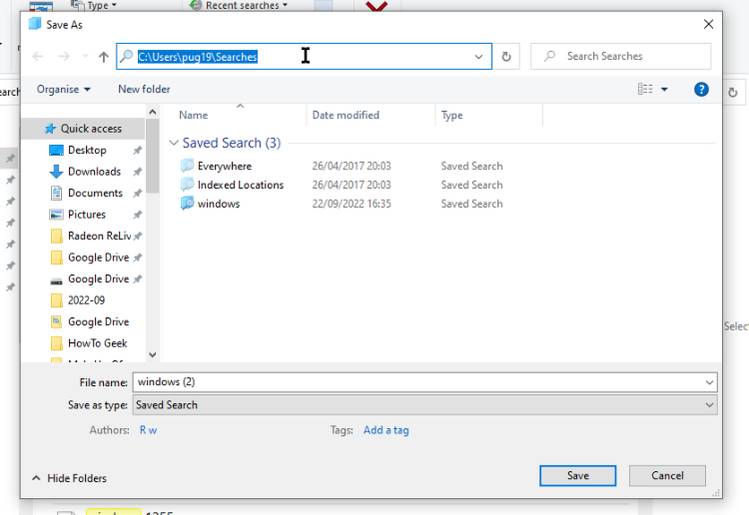The height and width of the screenshot is (515, 749).
Task: Click the Forward navigation arrow
Action: click(64, 57)
